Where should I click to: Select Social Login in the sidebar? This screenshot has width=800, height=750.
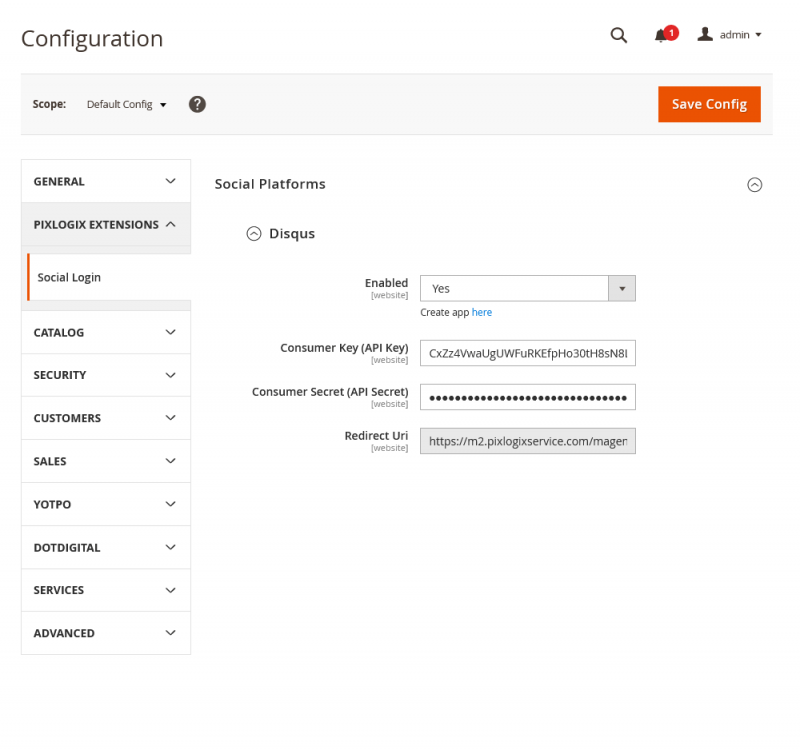[x=69, y=277]
